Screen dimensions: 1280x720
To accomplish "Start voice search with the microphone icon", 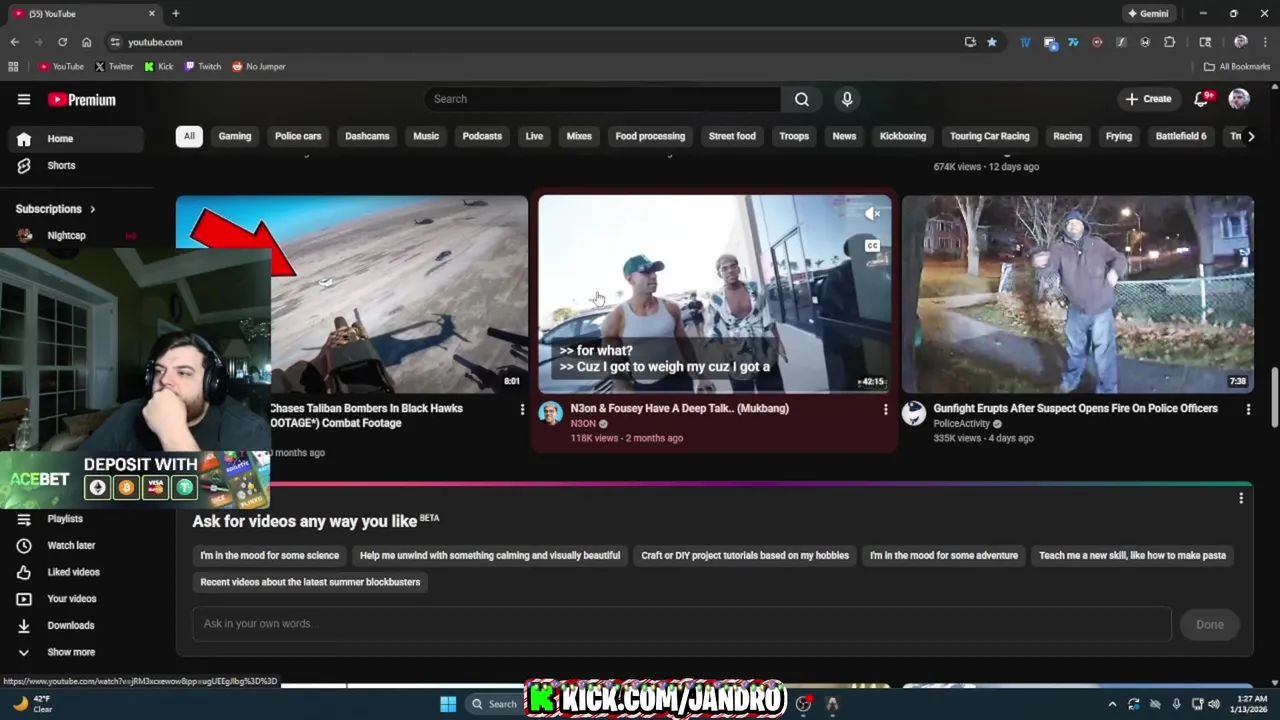I will point(847,99).
